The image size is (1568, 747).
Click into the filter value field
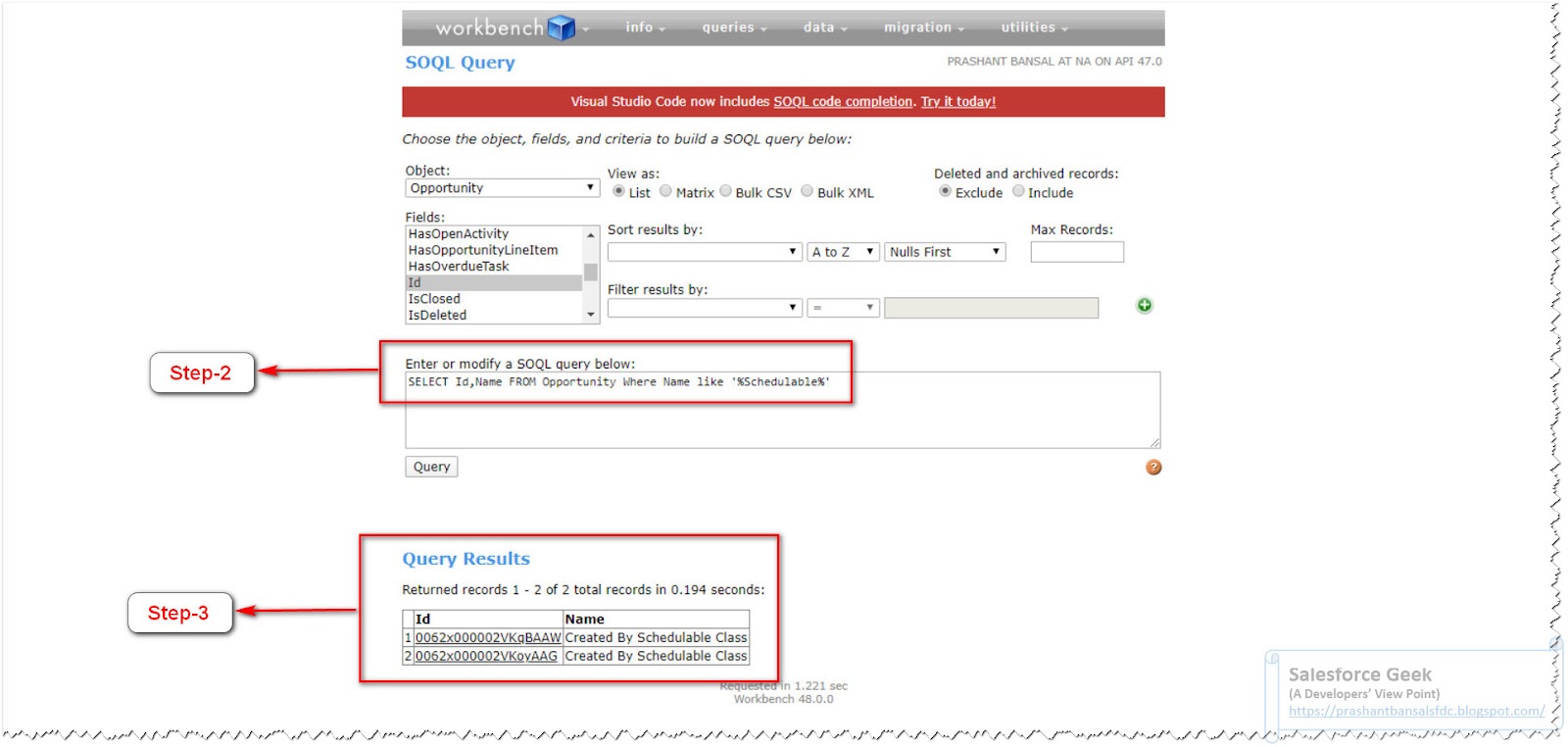[991, 308]
